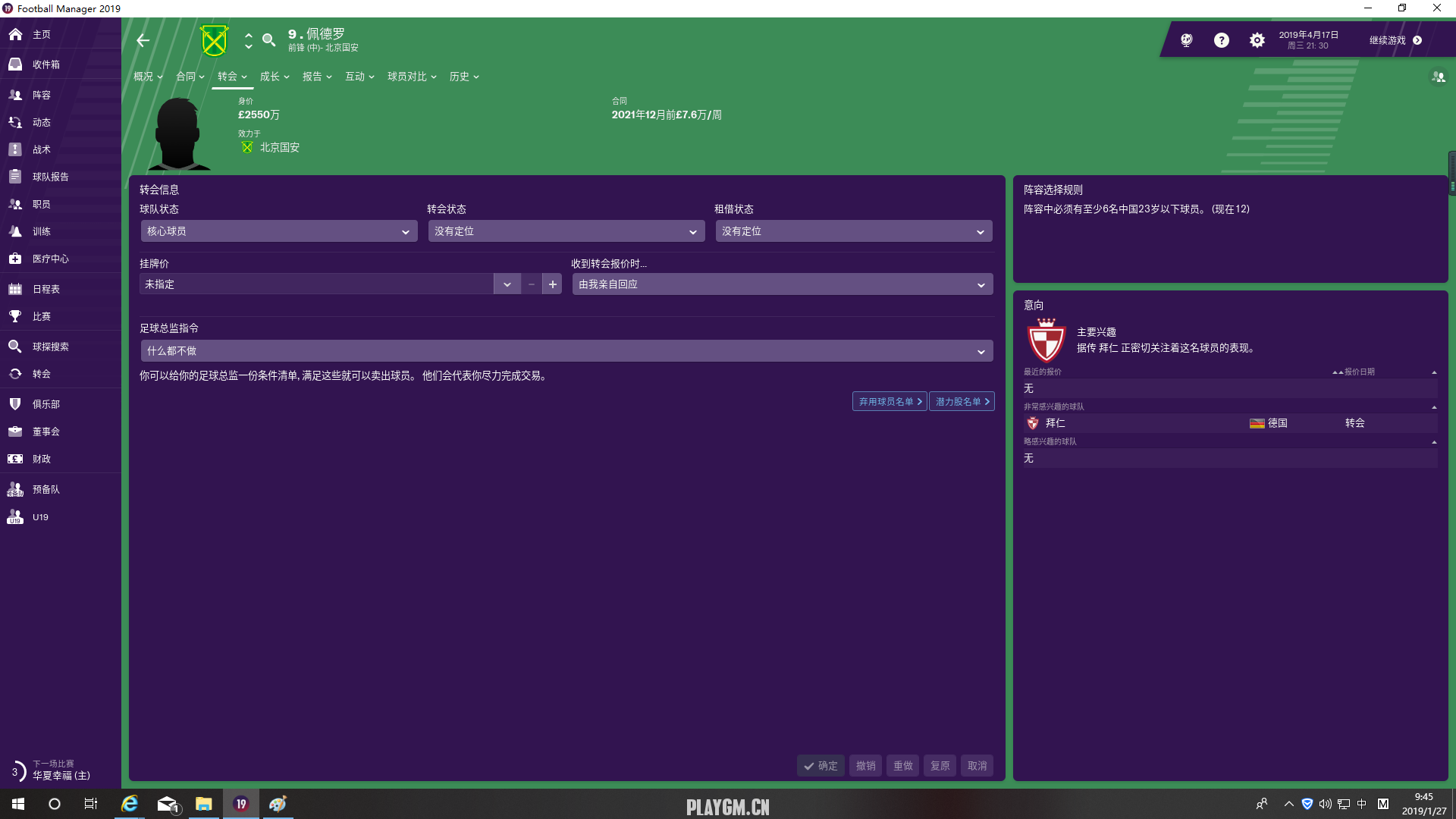Open 收到转会报价时 由我亲自回应 dropdown
This screenshot has width=1456, height=819.
tap(783, 284)
